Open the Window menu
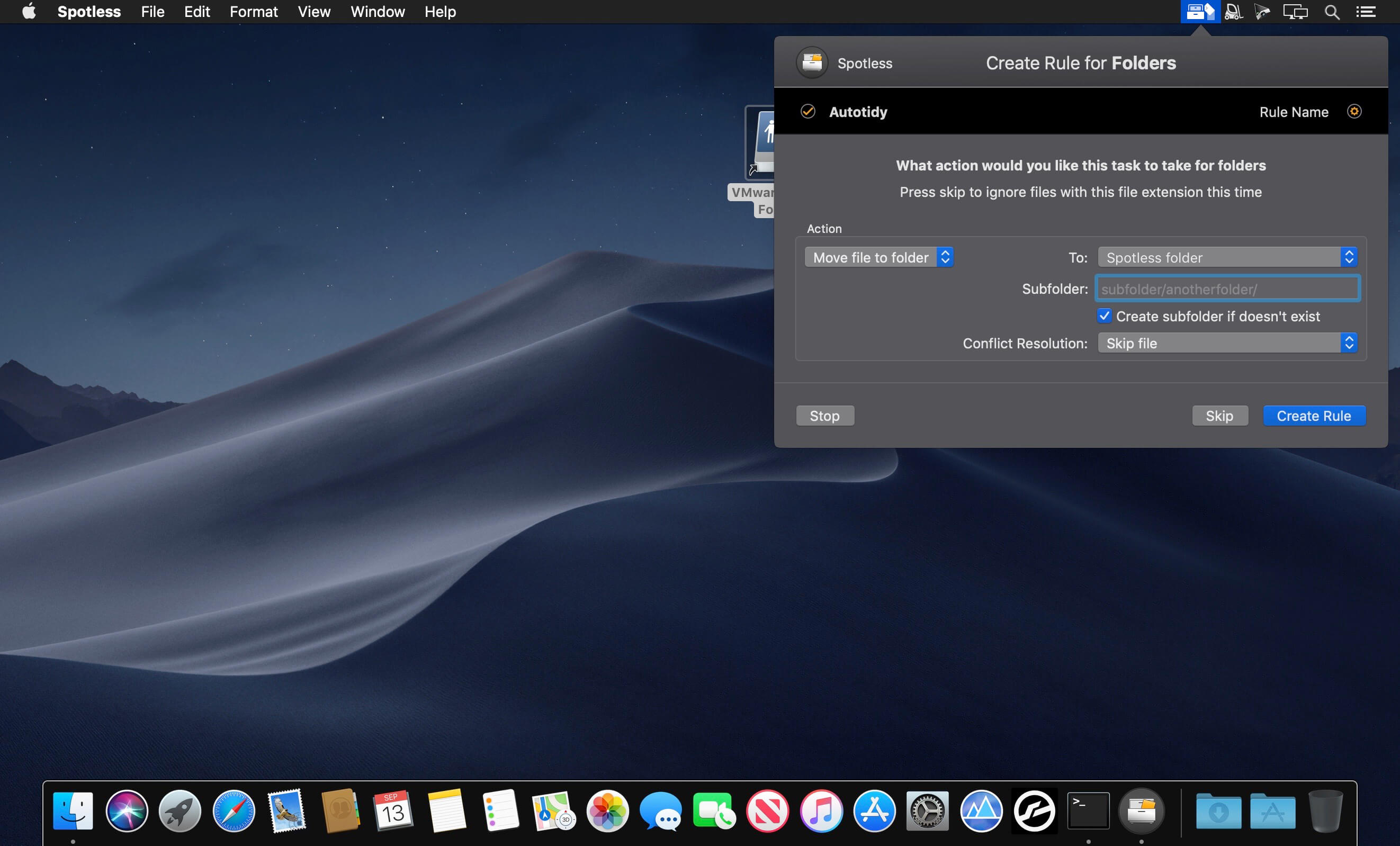This screenshot has width=1400, height=846. tap(378, 12)
